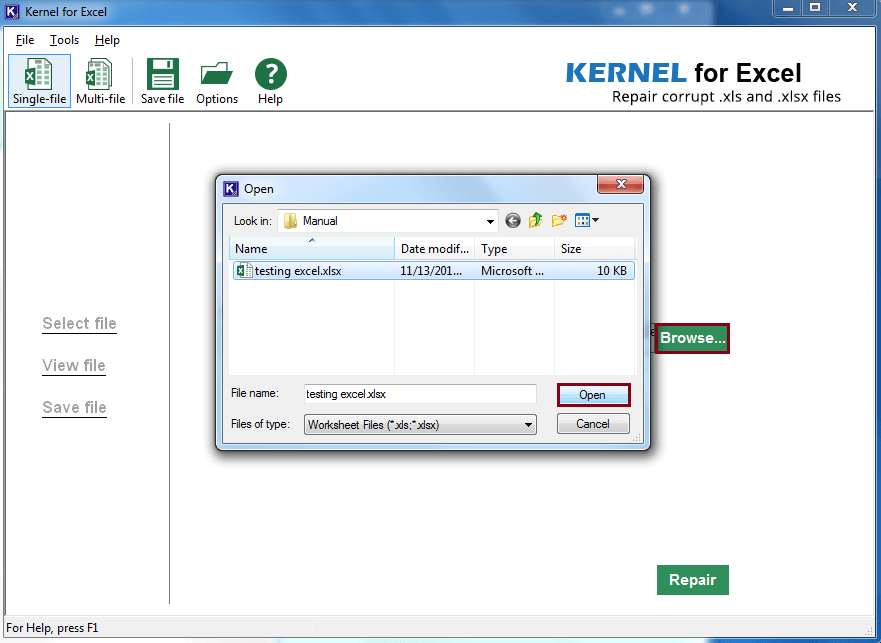Close the Open dialog with X
The width and height of the screenshot is (881, 643).
620,184
